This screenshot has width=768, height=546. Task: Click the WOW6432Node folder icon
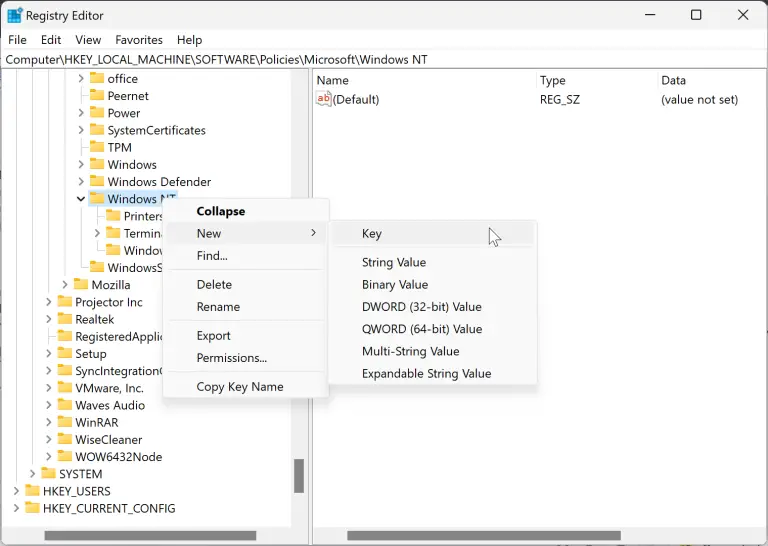65,456
